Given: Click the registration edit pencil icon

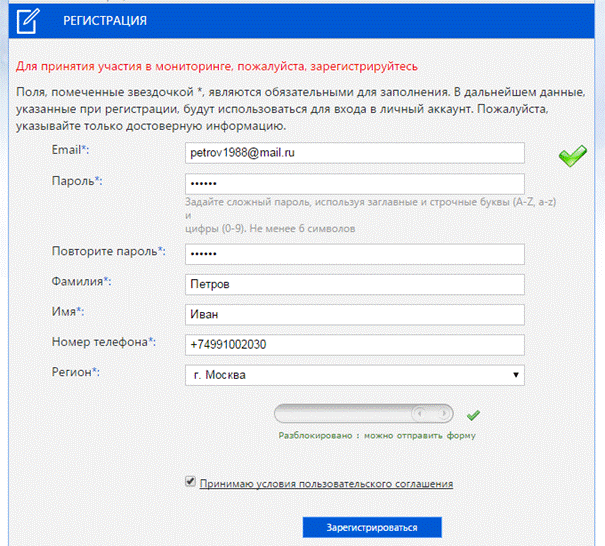Looking at the screenshot, I should [x=28, y=20].
